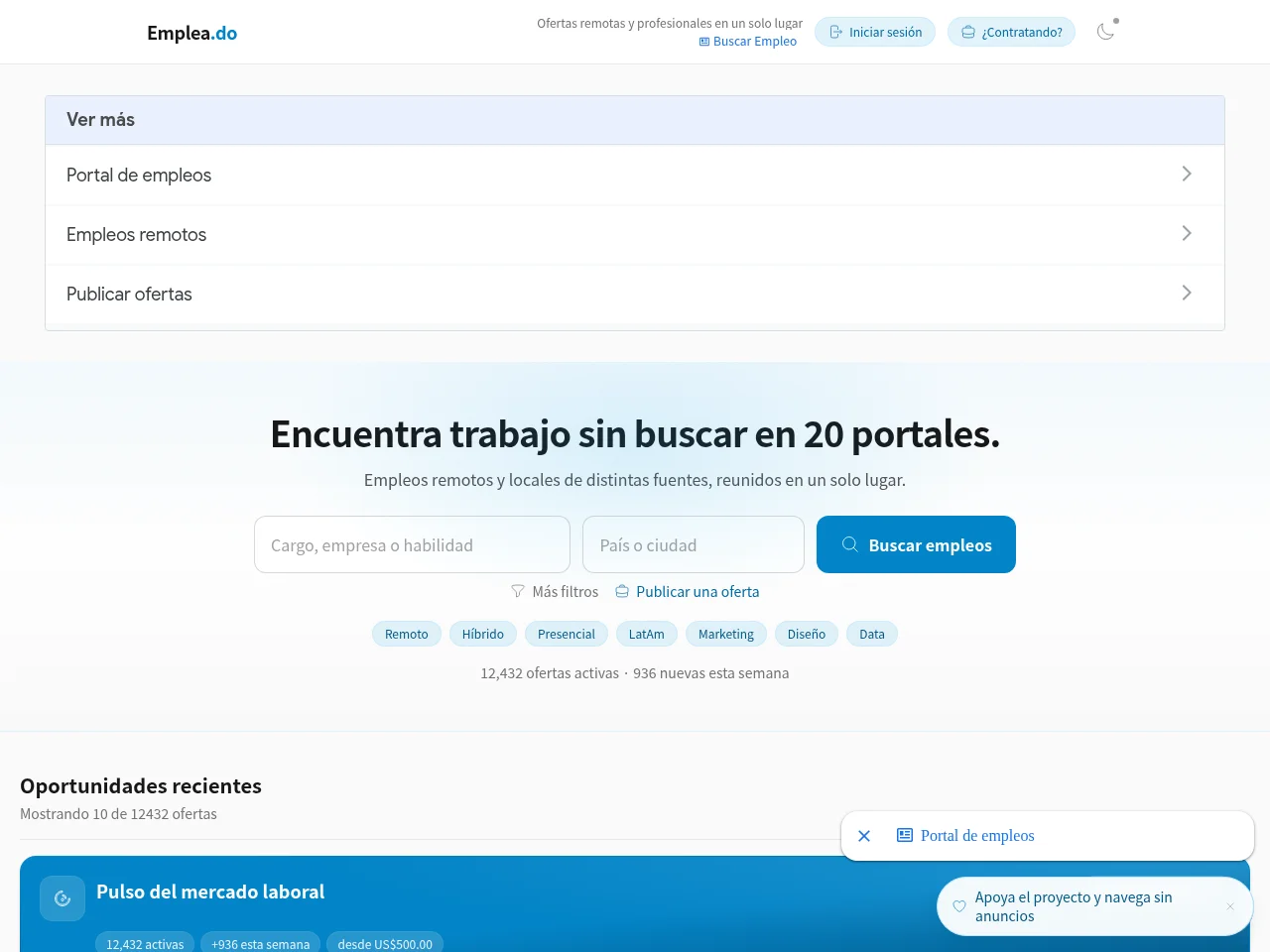Dismiss the Apoya el proyecto banner

pos(1230,906)
